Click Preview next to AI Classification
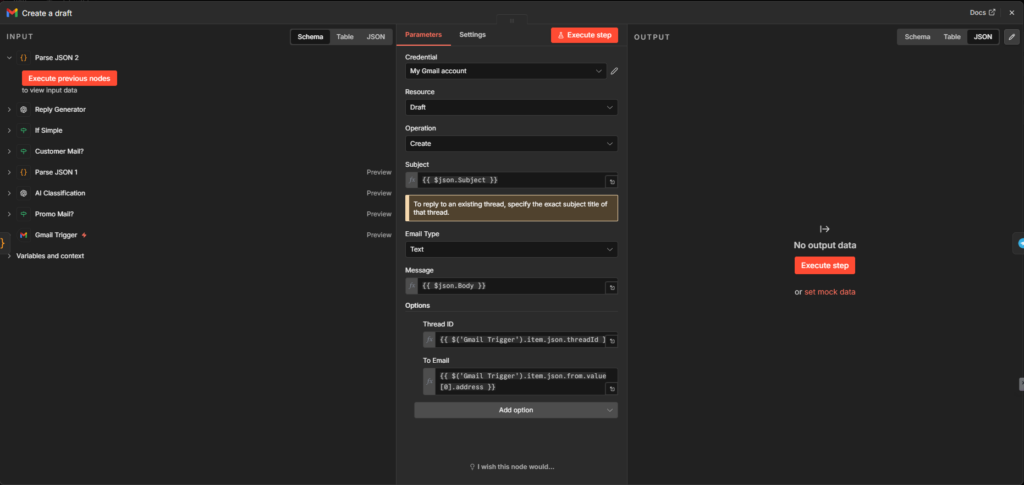The height and width of the screenshot is (485, 1024). [379, 193]
